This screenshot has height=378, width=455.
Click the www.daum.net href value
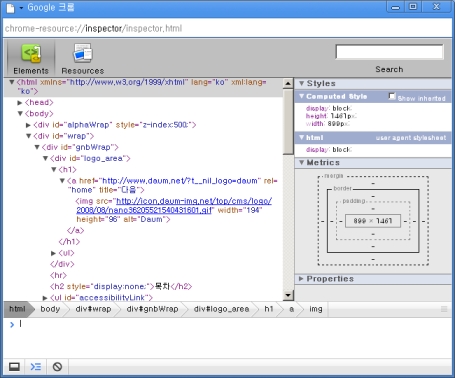[x=180, y=181]
